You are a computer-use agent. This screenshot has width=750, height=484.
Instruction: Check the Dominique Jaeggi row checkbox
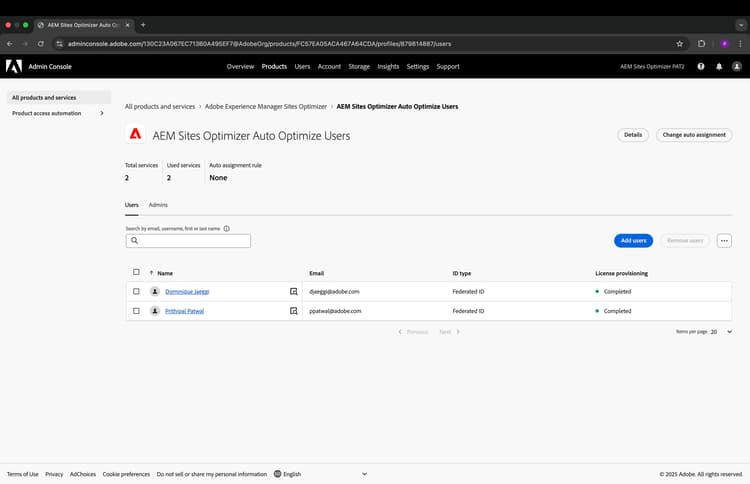(136, 291)
